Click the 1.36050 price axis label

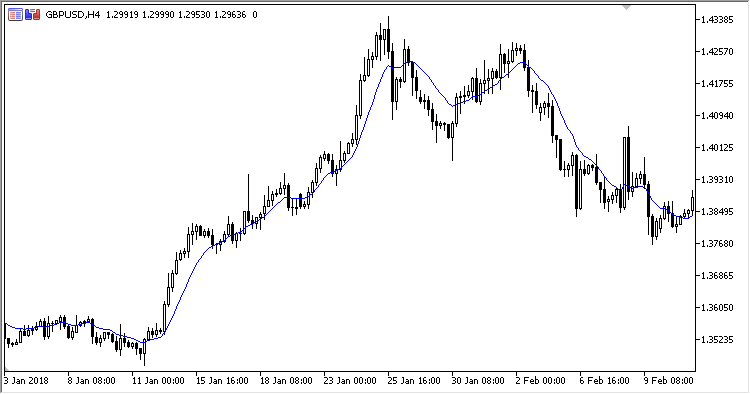(717, 308)
